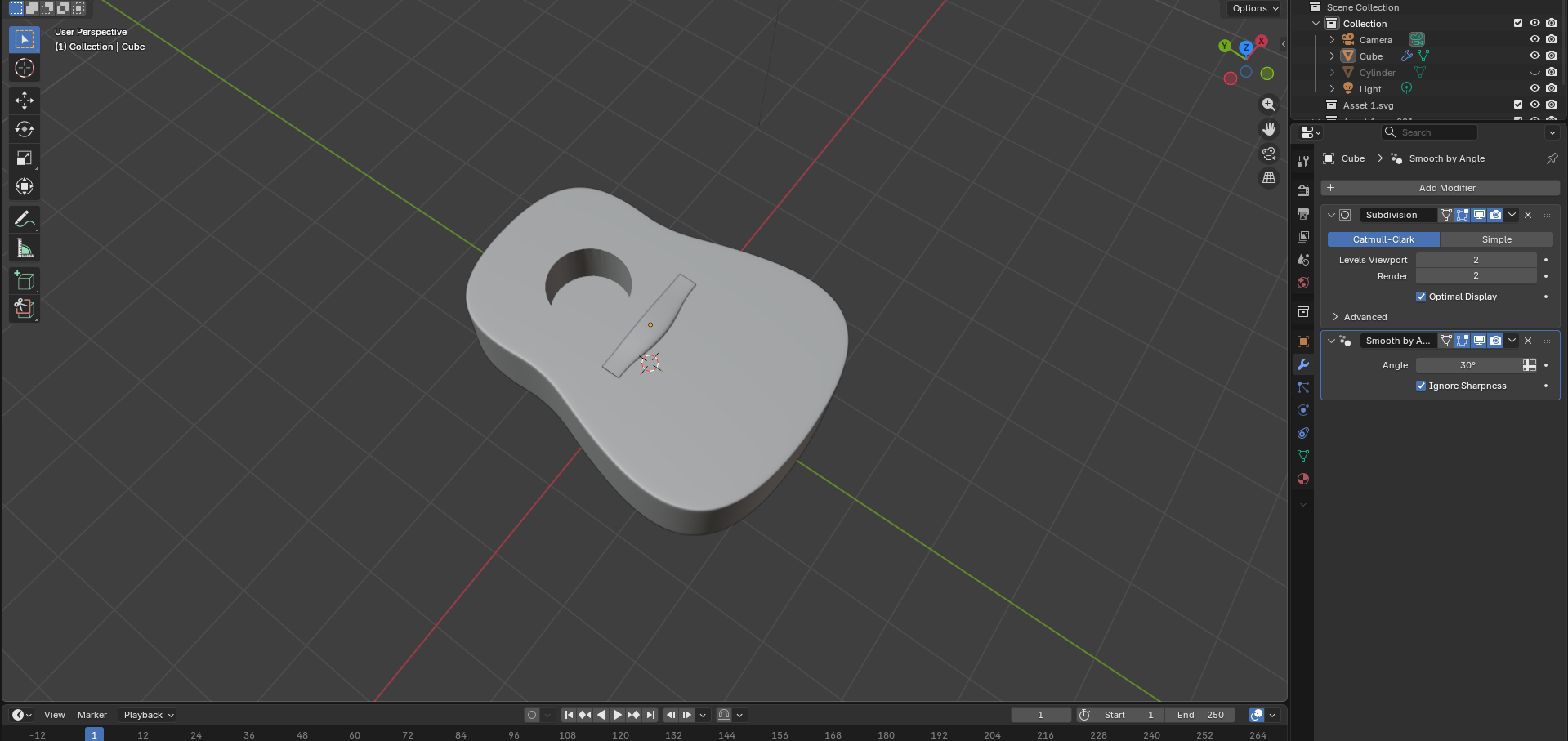Select the Measure tool
This screenshot has width=1568, height=741.
[x=25, y=248]
